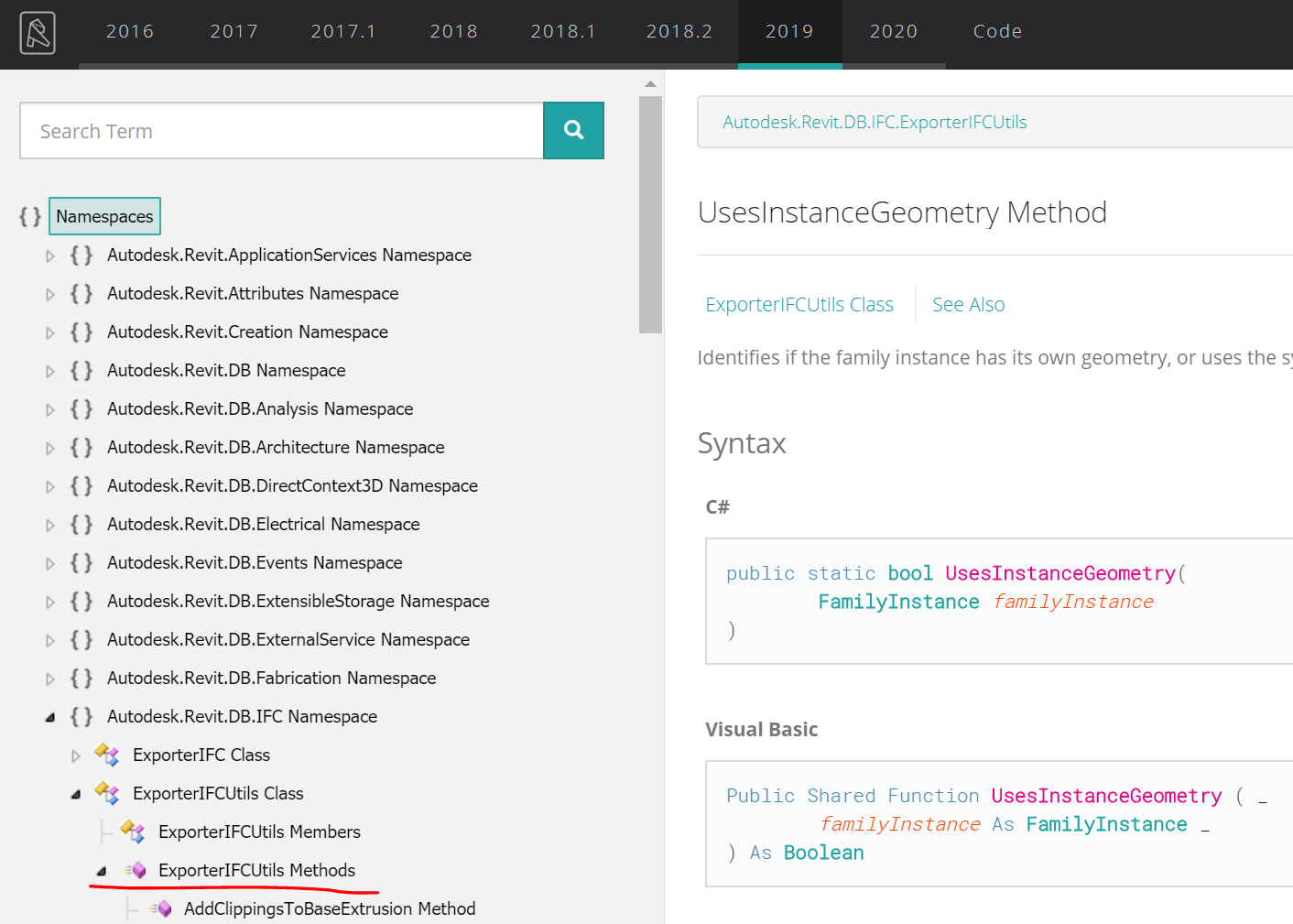Click the Autodesk.Revit.DB.IFC.ExporterIFCUtils breadcrumb link
The width and height of the screenshot is (1293, 924).
[875, 121]
